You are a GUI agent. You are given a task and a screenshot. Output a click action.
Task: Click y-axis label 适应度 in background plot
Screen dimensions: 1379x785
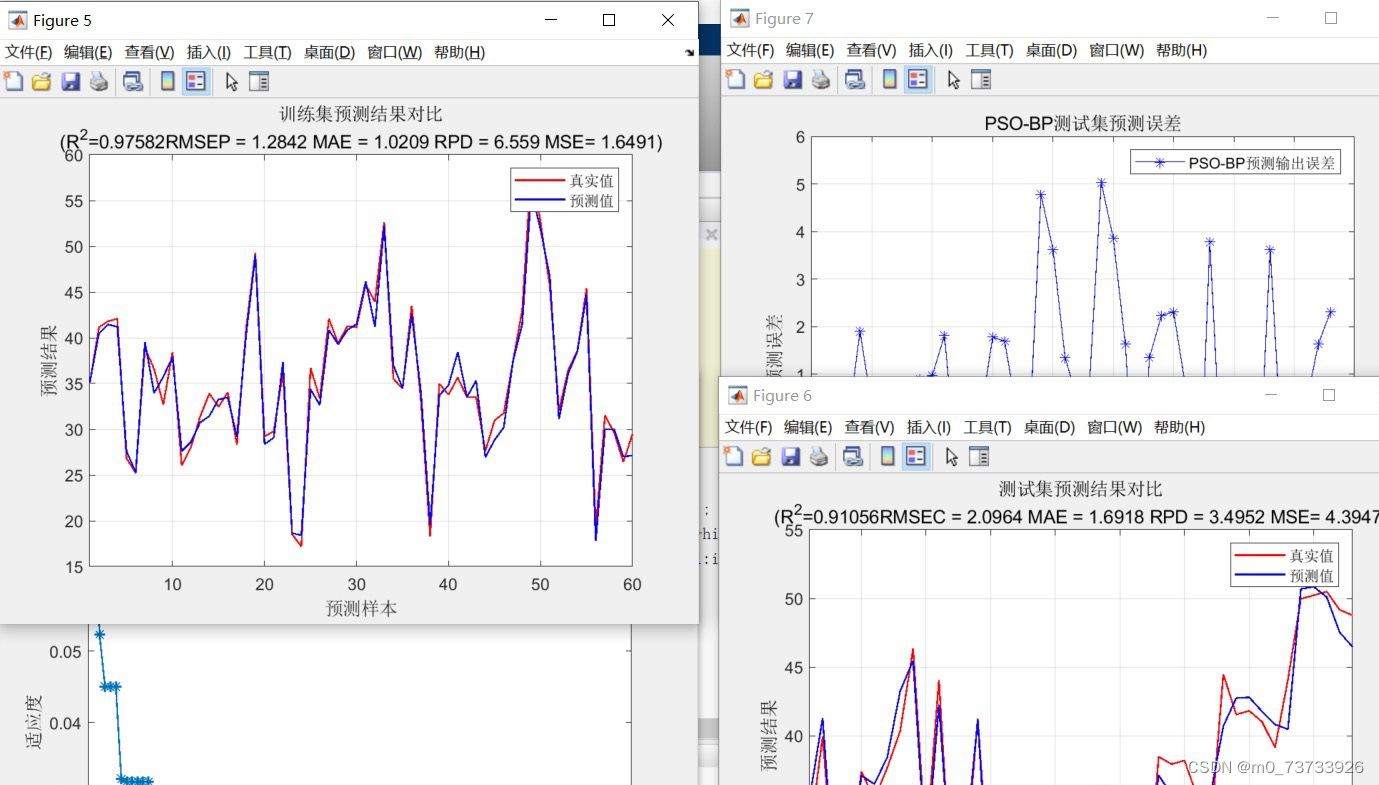click(x=34, y=723)
